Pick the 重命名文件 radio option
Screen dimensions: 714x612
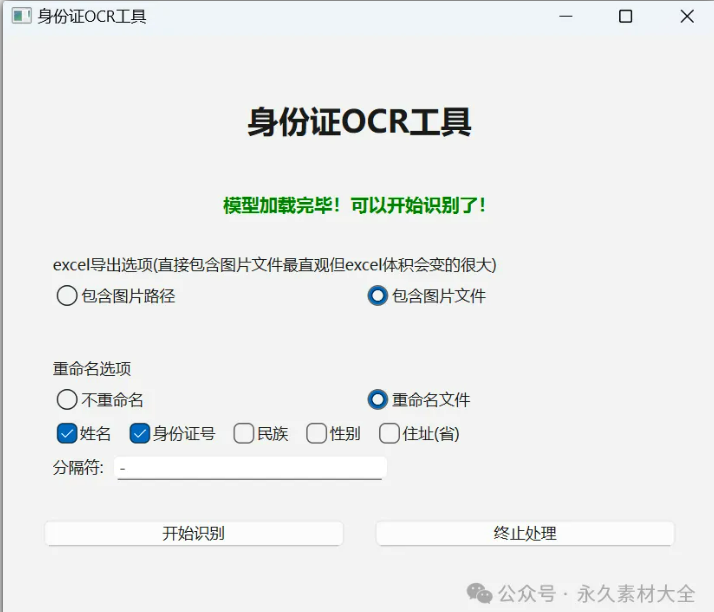pos(378,400)
